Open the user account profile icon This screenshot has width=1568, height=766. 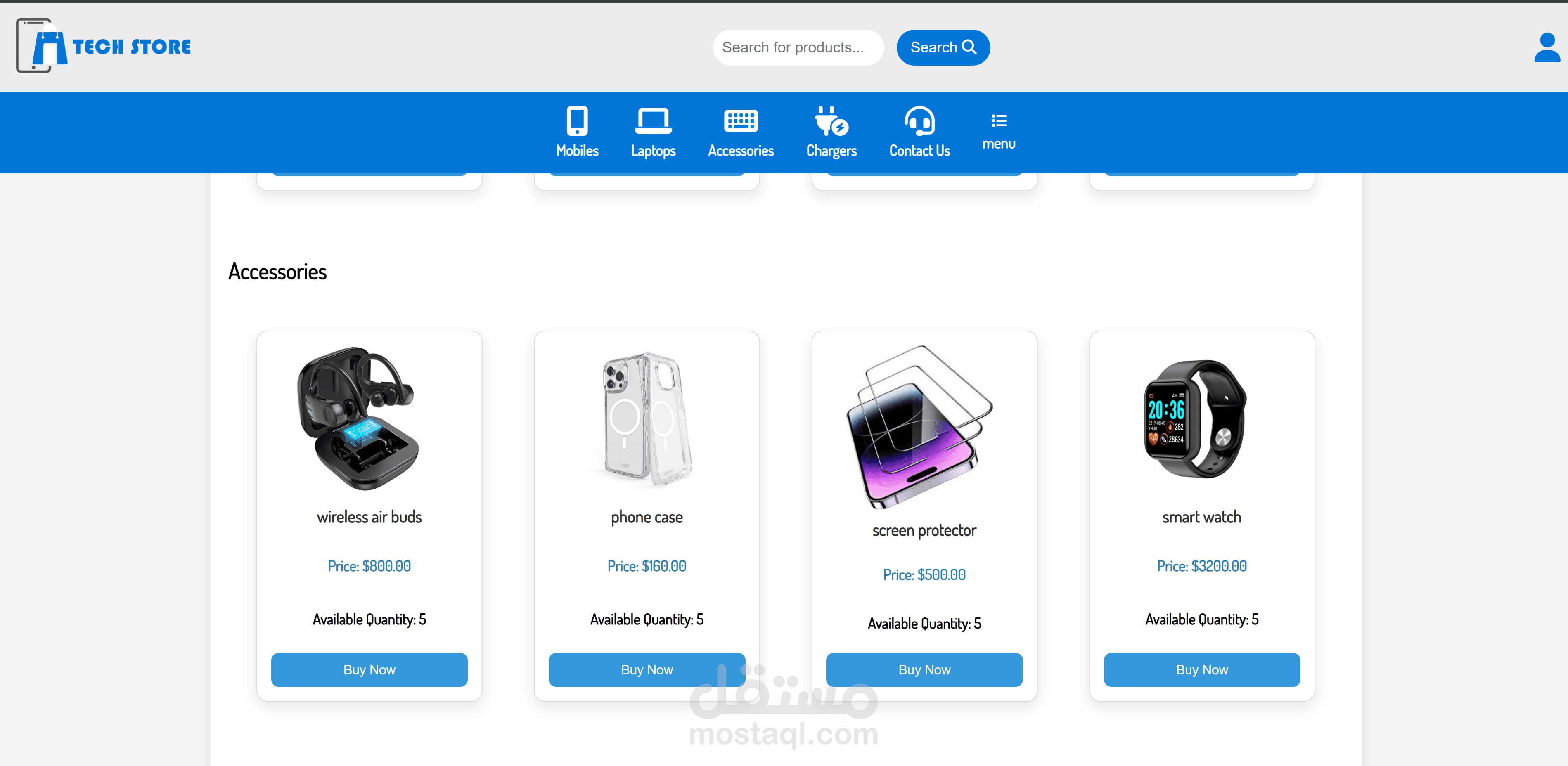1547,47
